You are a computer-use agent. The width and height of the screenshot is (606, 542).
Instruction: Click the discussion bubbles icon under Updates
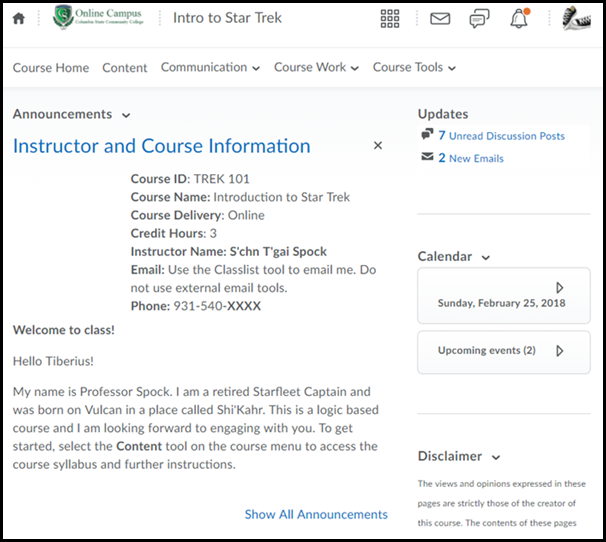click(427, 134)
